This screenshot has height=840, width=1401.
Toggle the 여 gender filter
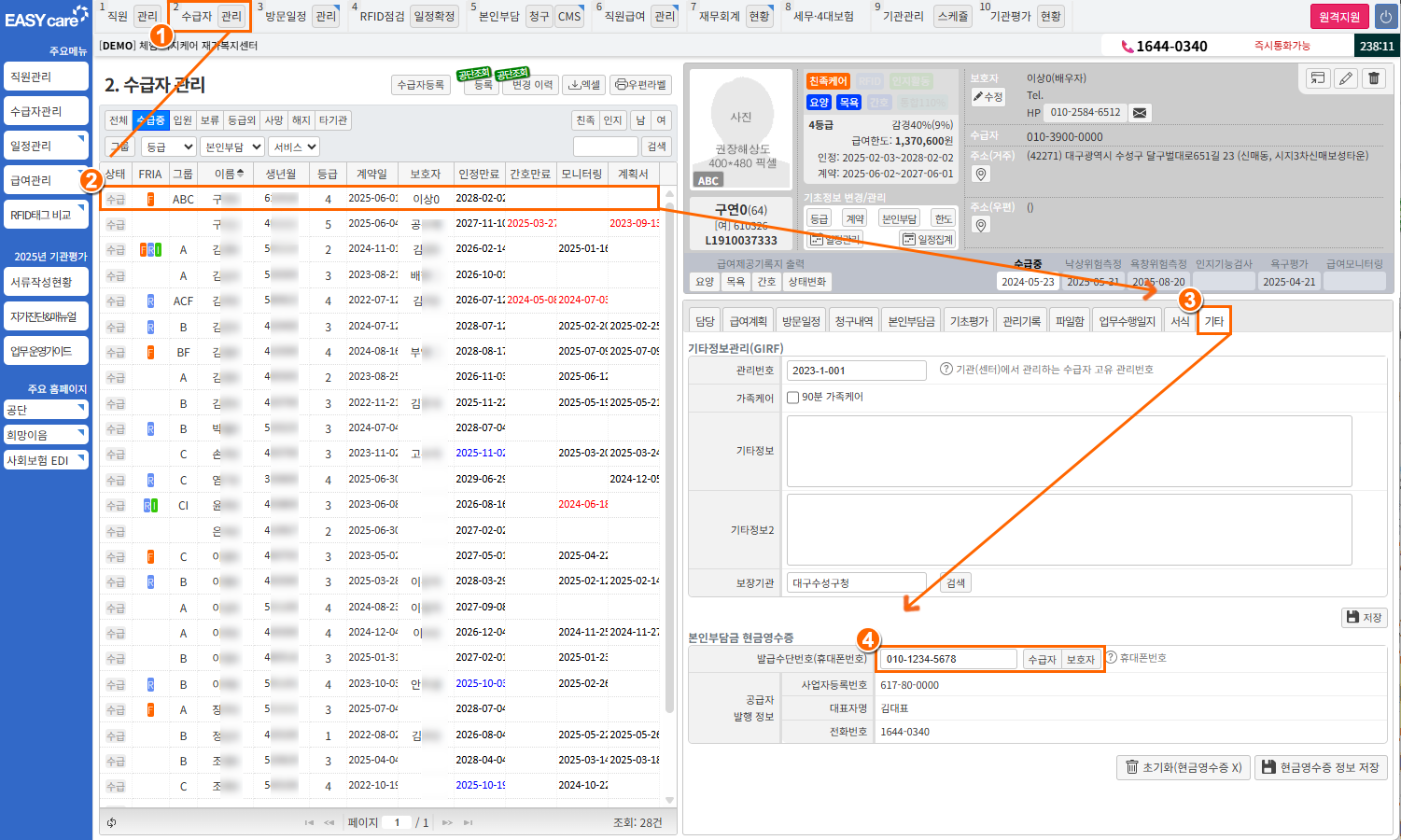point(661,120)
